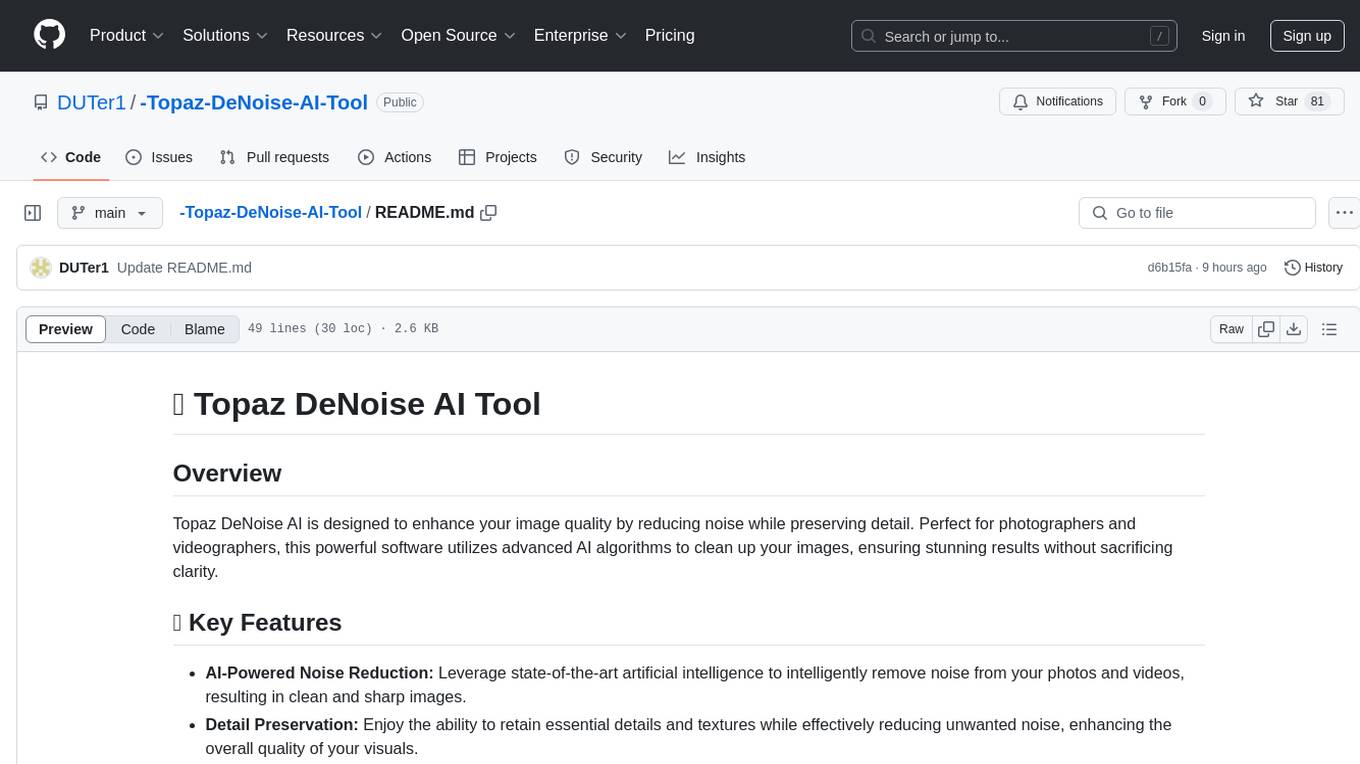Click the 49 lines file info text

343,329
